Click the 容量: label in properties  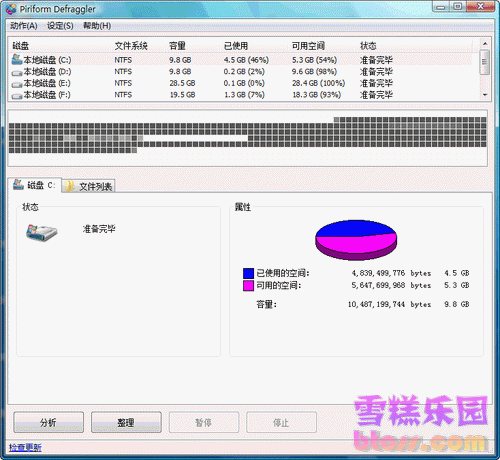point(266,304)
